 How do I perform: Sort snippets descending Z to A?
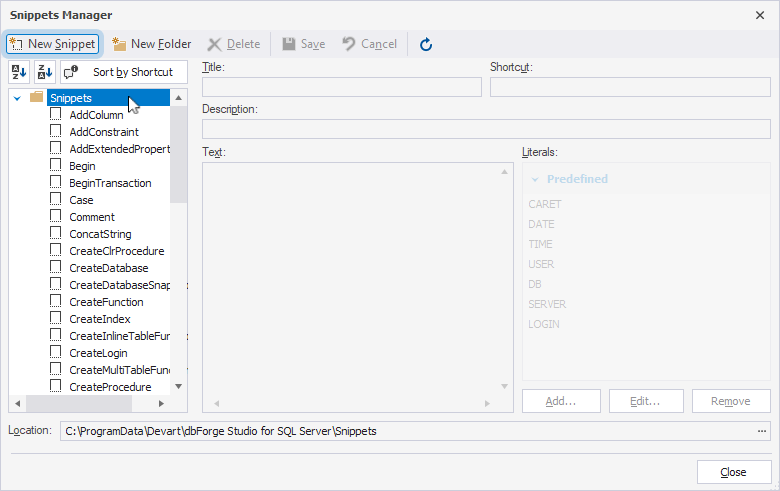tap(45, 72)
